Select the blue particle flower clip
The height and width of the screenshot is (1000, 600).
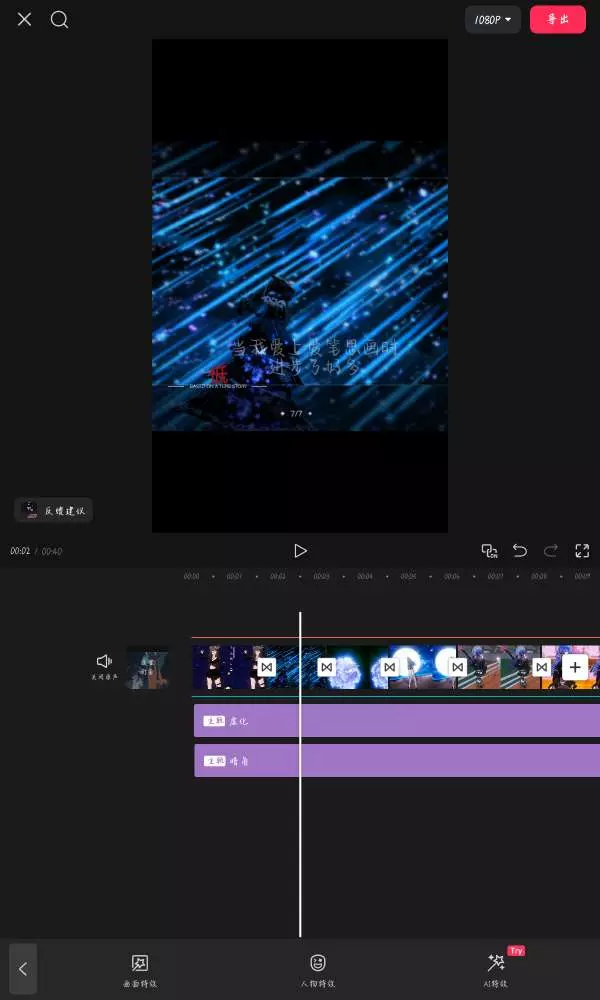click(358, 667)
